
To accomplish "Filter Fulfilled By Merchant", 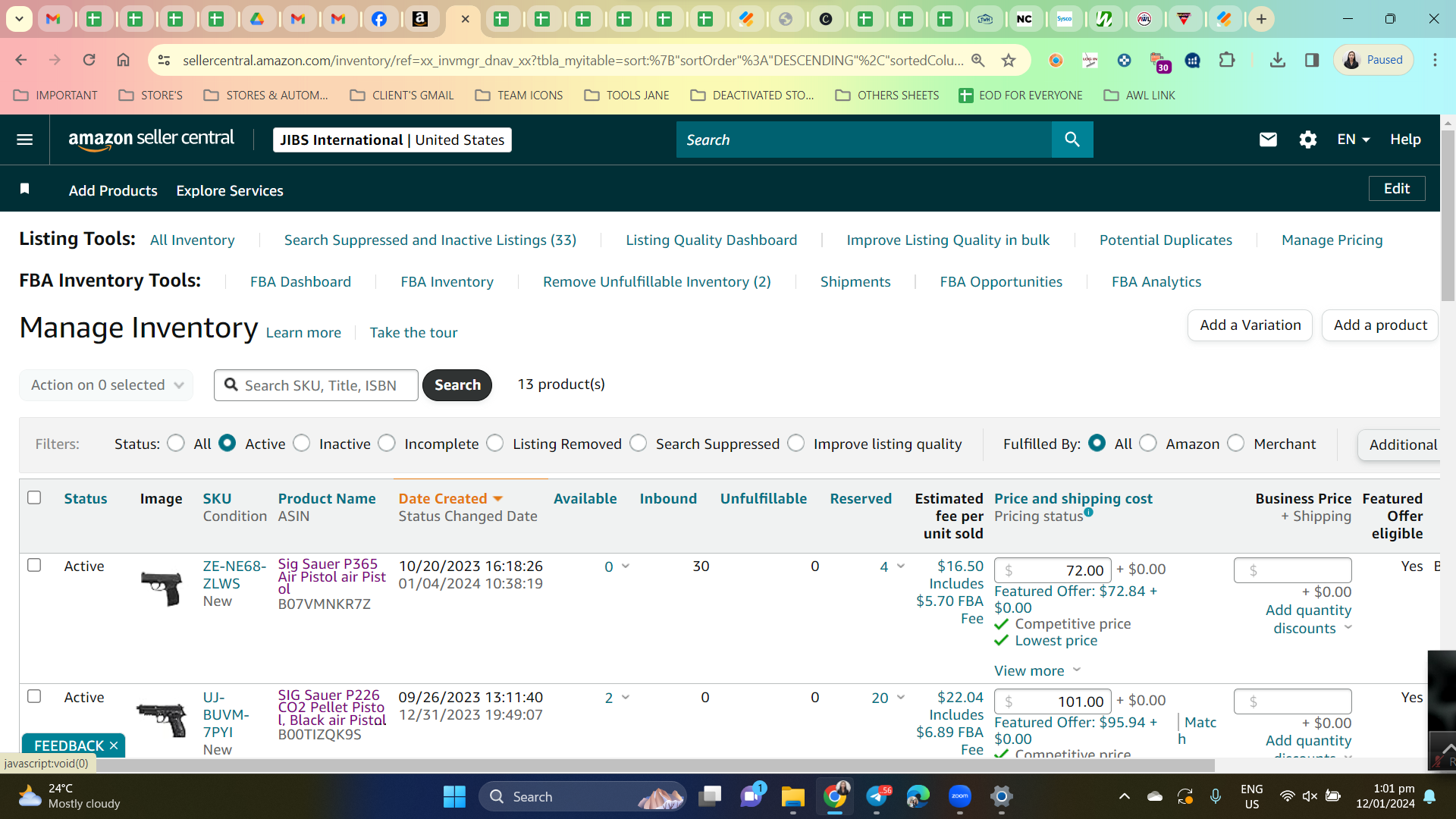I will [1236, 443].
